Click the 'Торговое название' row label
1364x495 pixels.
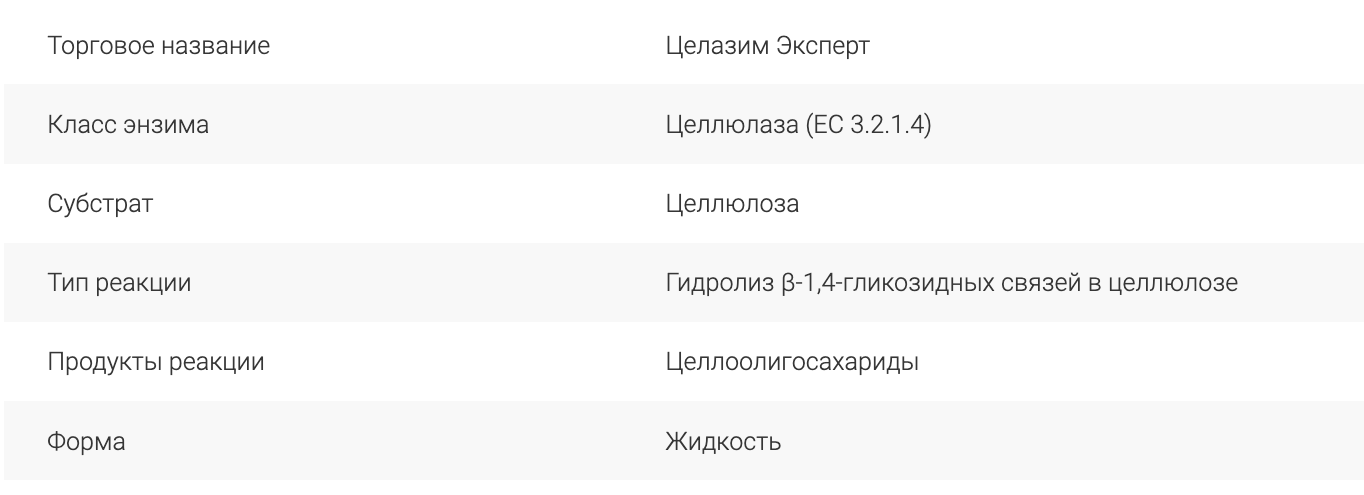[159, 47]
